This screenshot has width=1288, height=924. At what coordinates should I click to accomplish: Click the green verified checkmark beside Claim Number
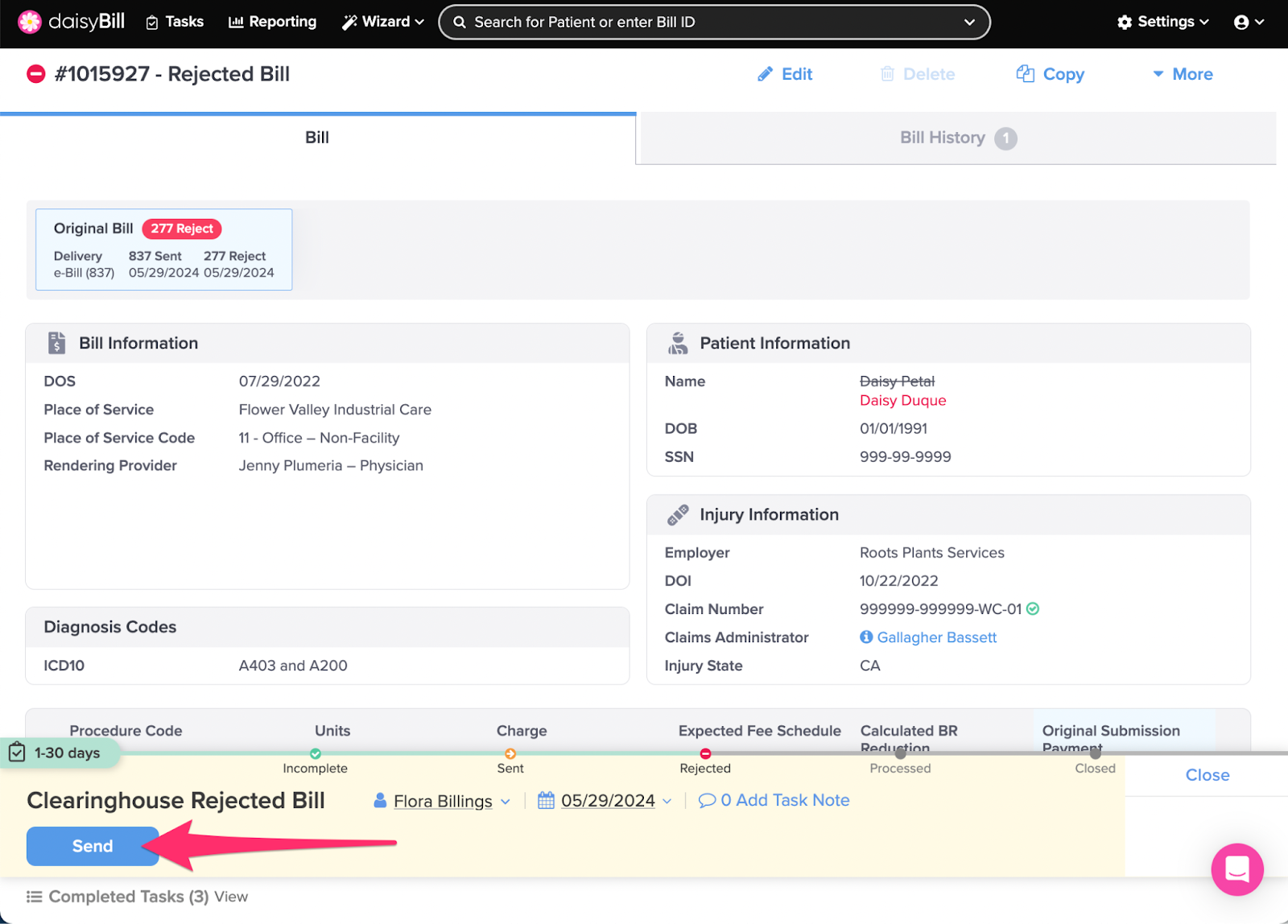(1033, 609)
